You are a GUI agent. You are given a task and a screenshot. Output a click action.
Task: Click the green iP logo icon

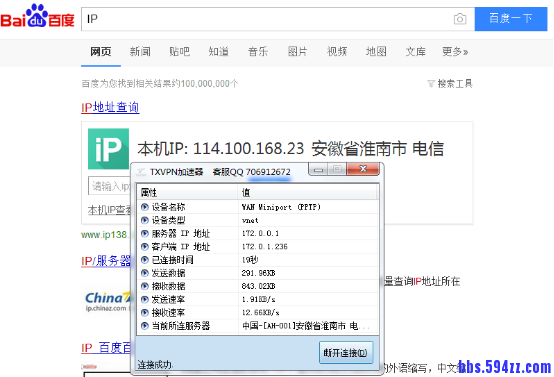click(x=108, y=149)
